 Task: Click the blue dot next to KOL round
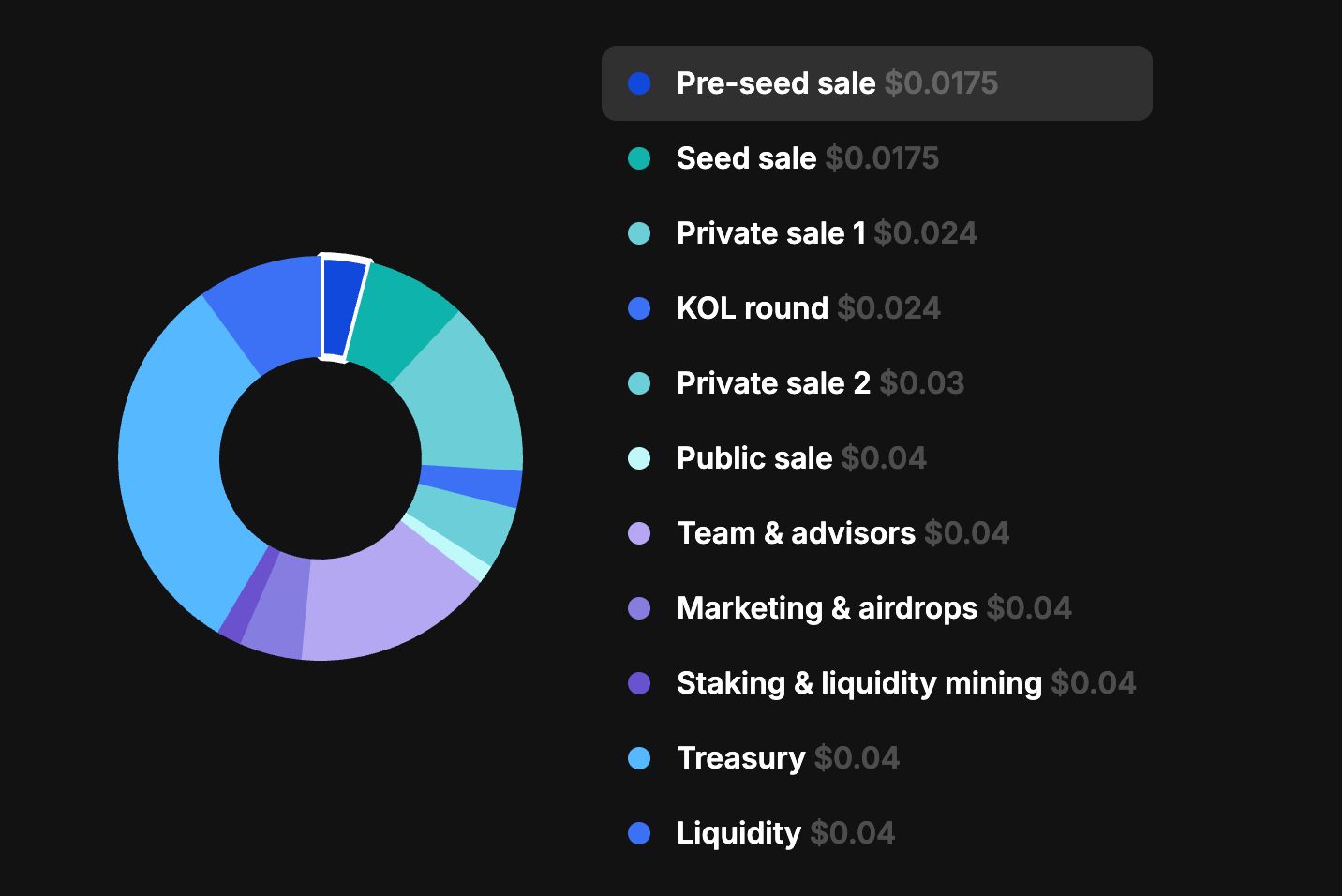point(639,308)
